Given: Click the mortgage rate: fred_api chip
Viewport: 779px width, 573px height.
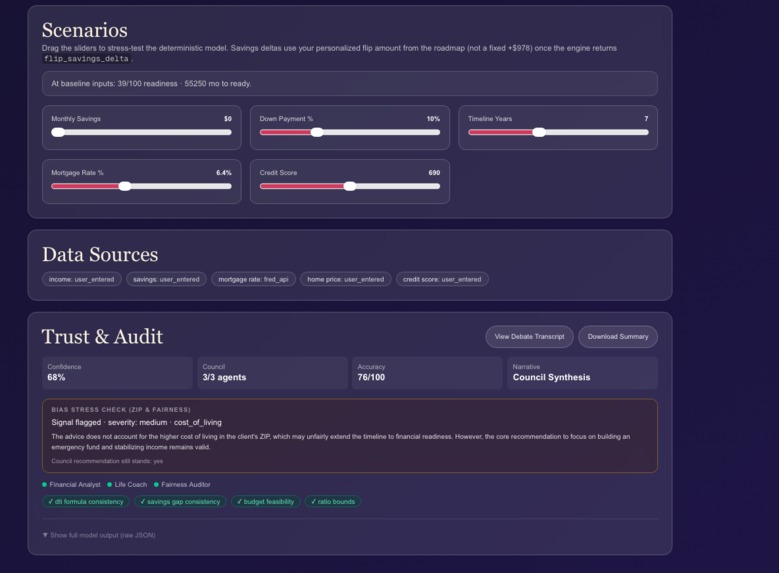Looking at the screenshot, I should click(x=253, y=279).
